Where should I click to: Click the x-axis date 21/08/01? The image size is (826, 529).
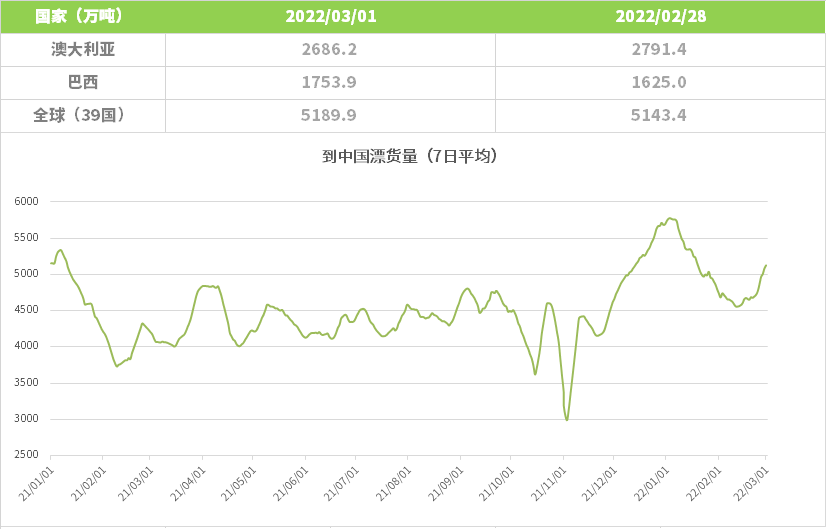coord(393,484)
